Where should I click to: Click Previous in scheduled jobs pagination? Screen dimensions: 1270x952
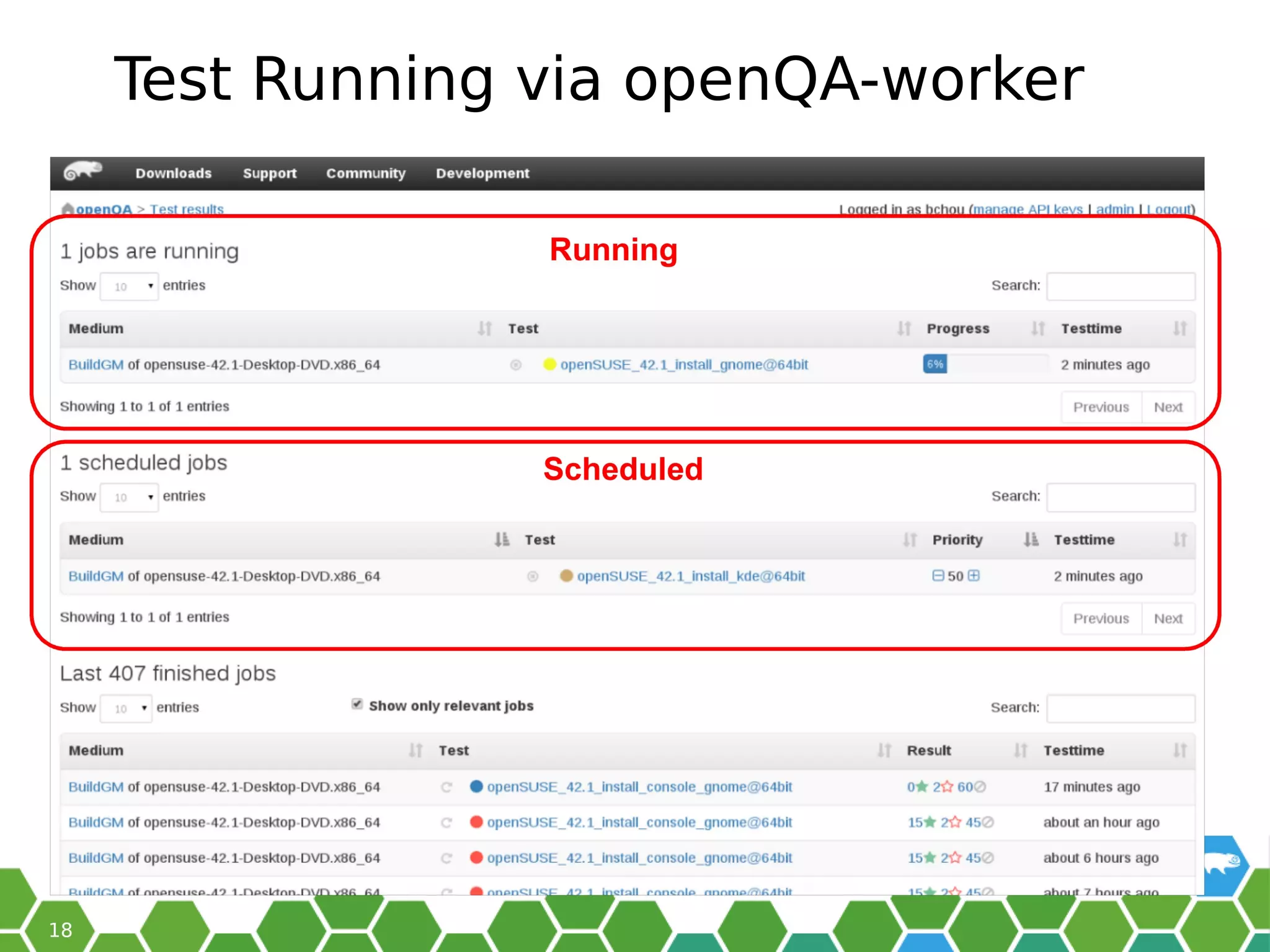coord(1101,619)
